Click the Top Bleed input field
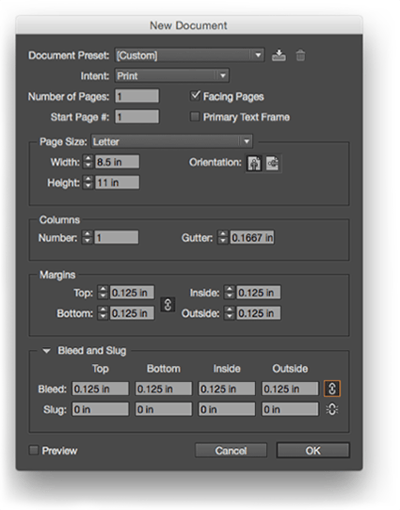400x510 pixels. 100,389
